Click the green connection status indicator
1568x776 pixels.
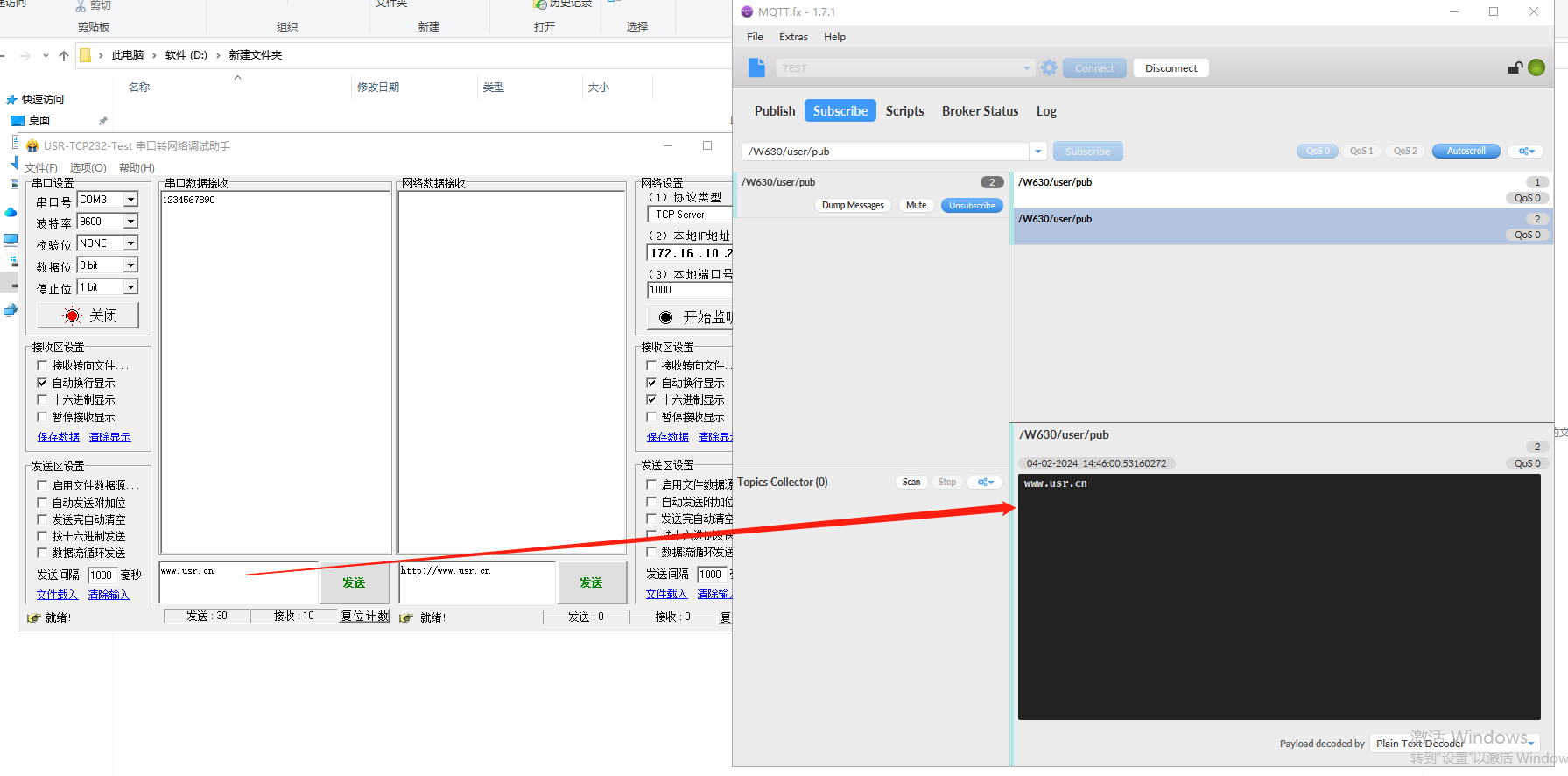1536,67
